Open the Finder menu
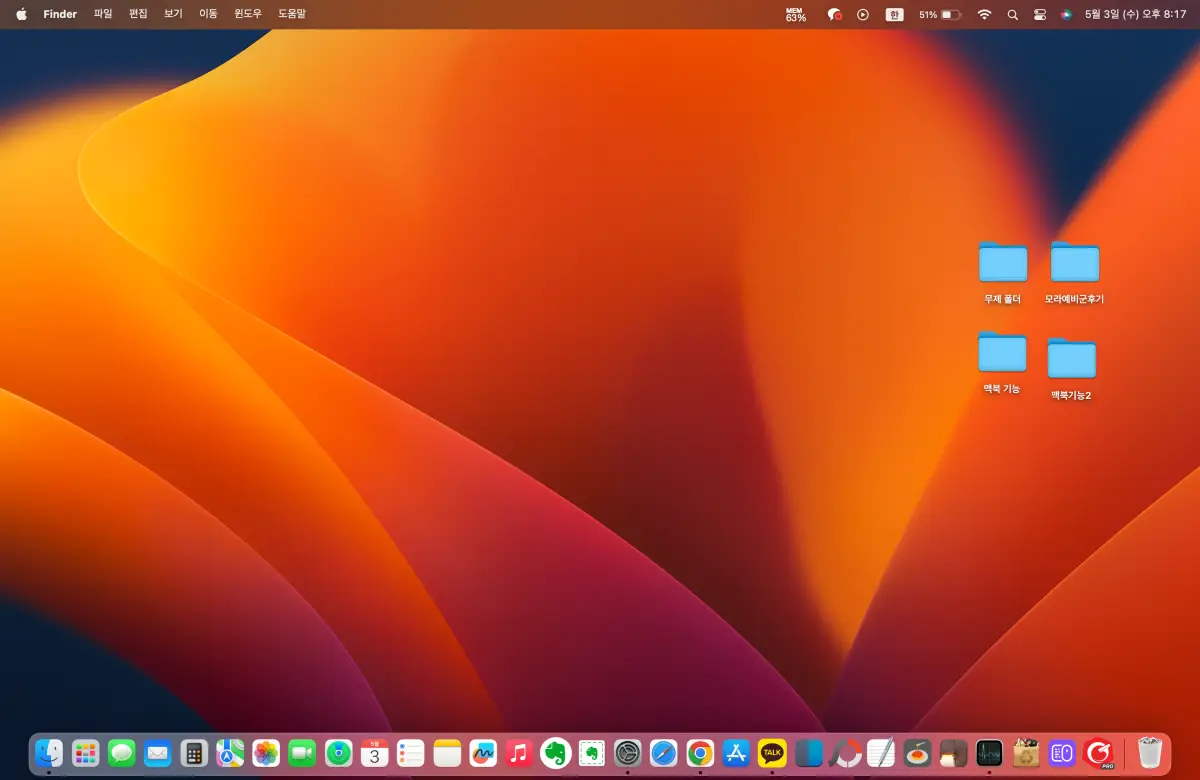The height and width of the screenshot is (780, 1200). coord(60,14)
